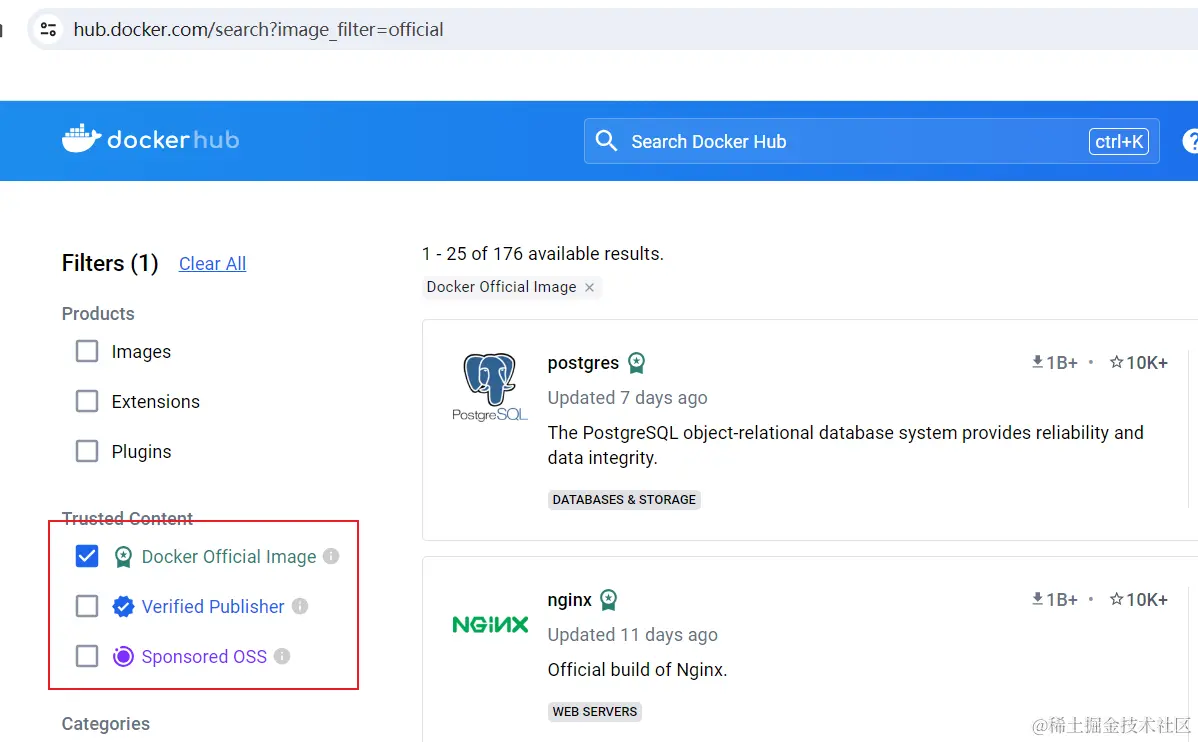This screenshot has height=742, width=1198.
Task: Click the site settings icon beside URL
Action: coord(48,29)
